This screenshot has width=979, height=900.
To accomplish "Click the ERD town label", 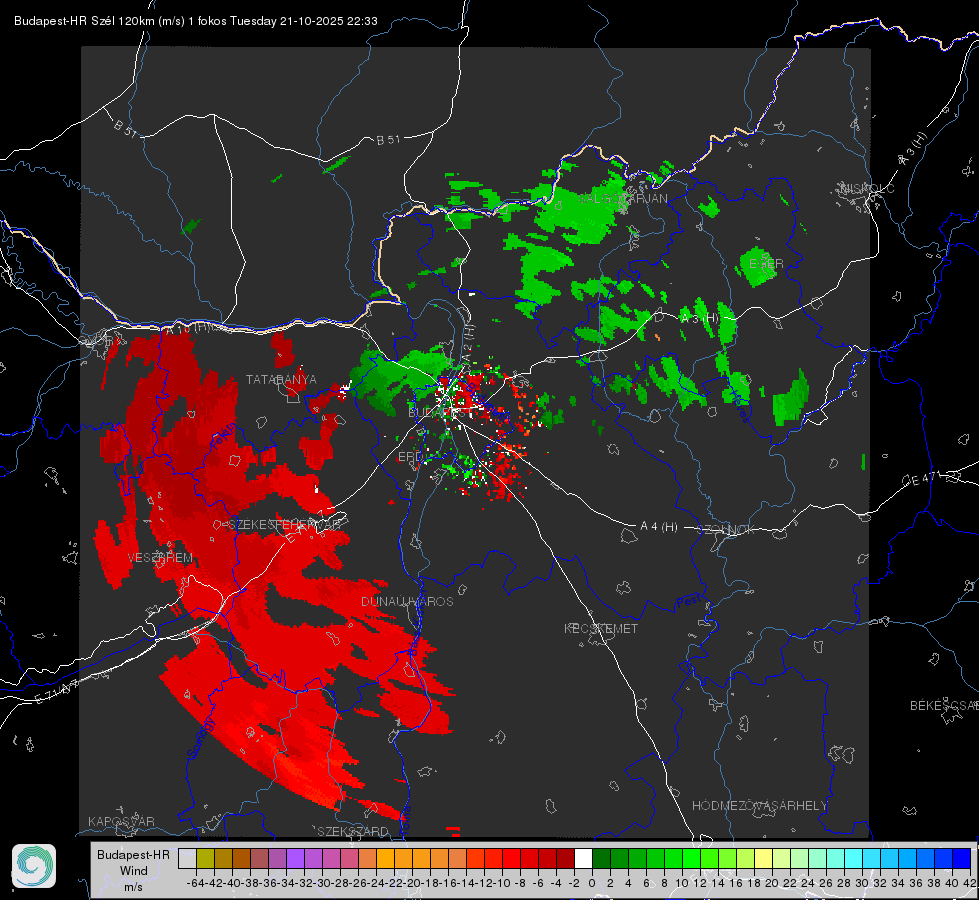I will [x=410, y=457].
